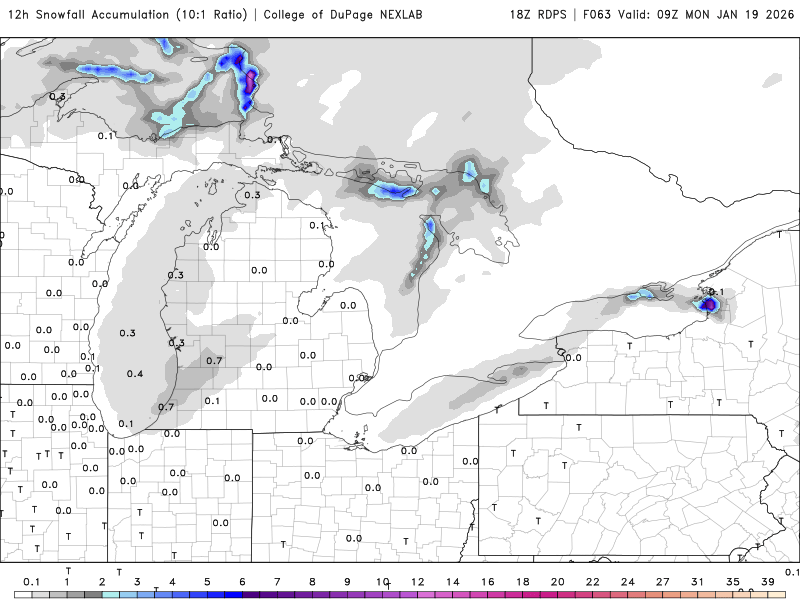Click the white first swatch of the color scale

(23, 595)
